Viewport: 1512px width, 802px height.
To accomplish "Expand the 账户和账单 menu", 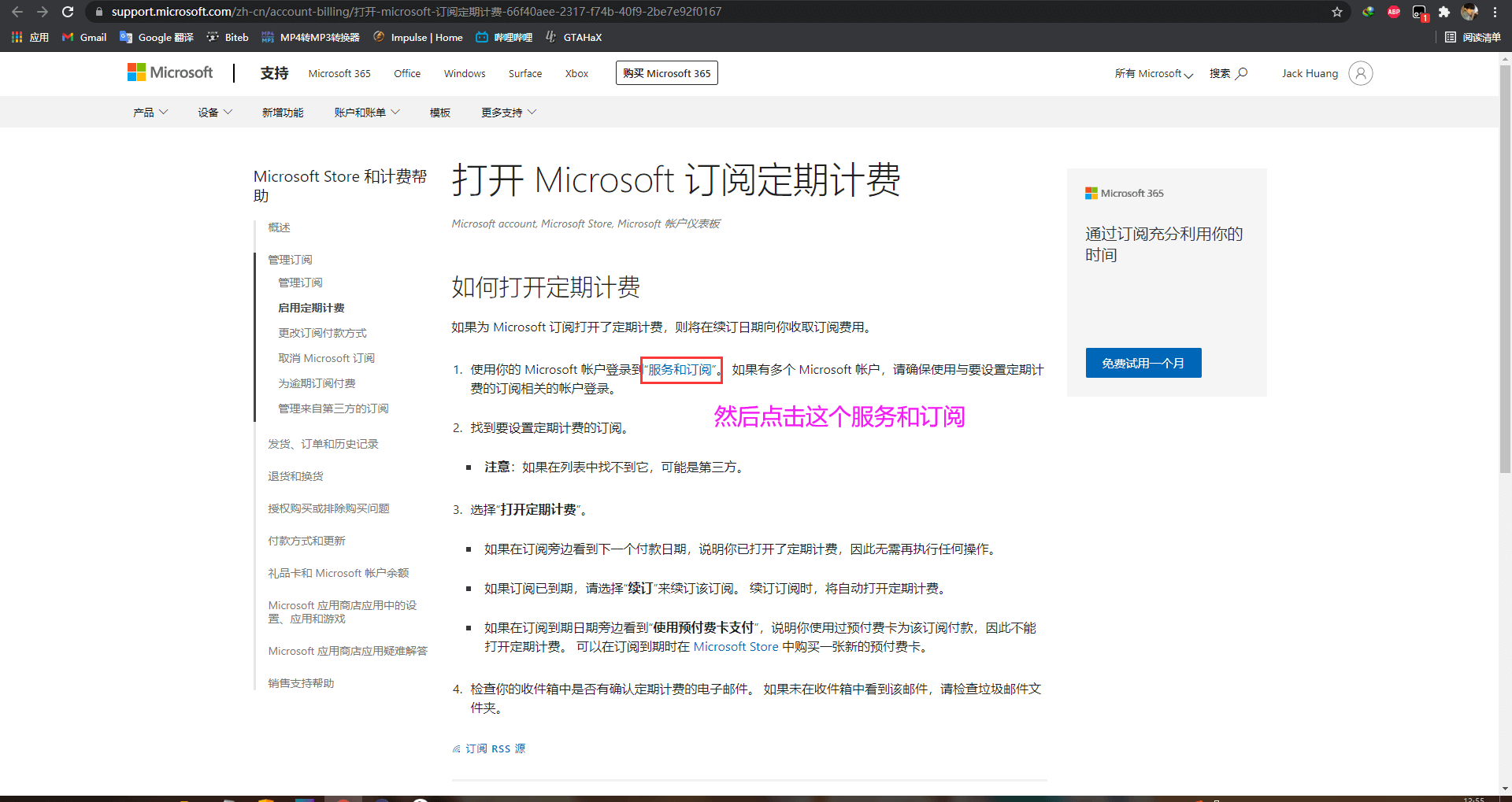I will (367, 113).
